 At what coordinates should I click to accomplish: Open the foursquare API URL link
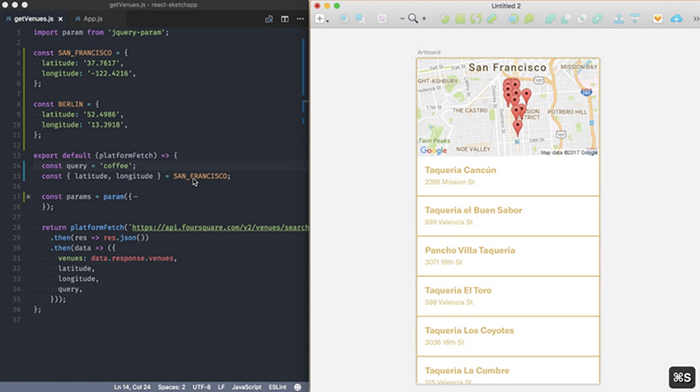220,227
